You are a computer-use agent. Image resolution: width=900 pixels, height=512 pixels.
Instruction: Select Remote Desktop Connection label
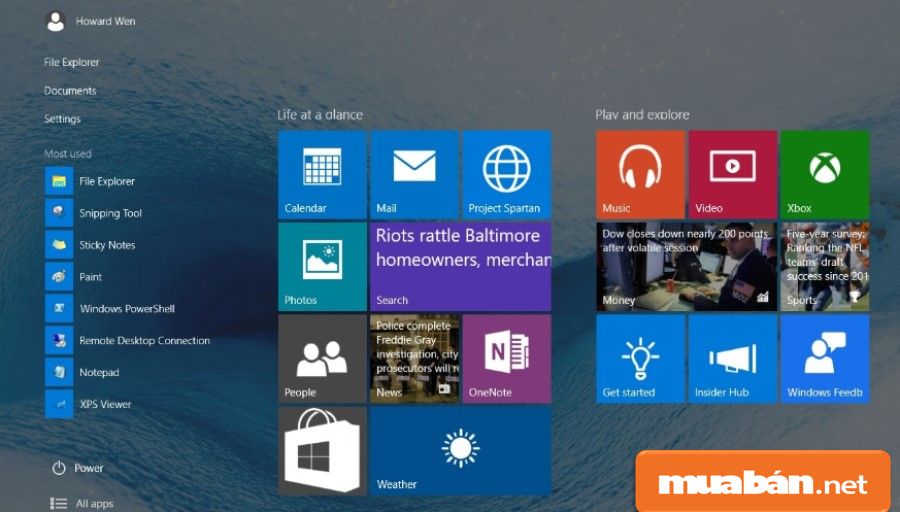pos(145,340)
